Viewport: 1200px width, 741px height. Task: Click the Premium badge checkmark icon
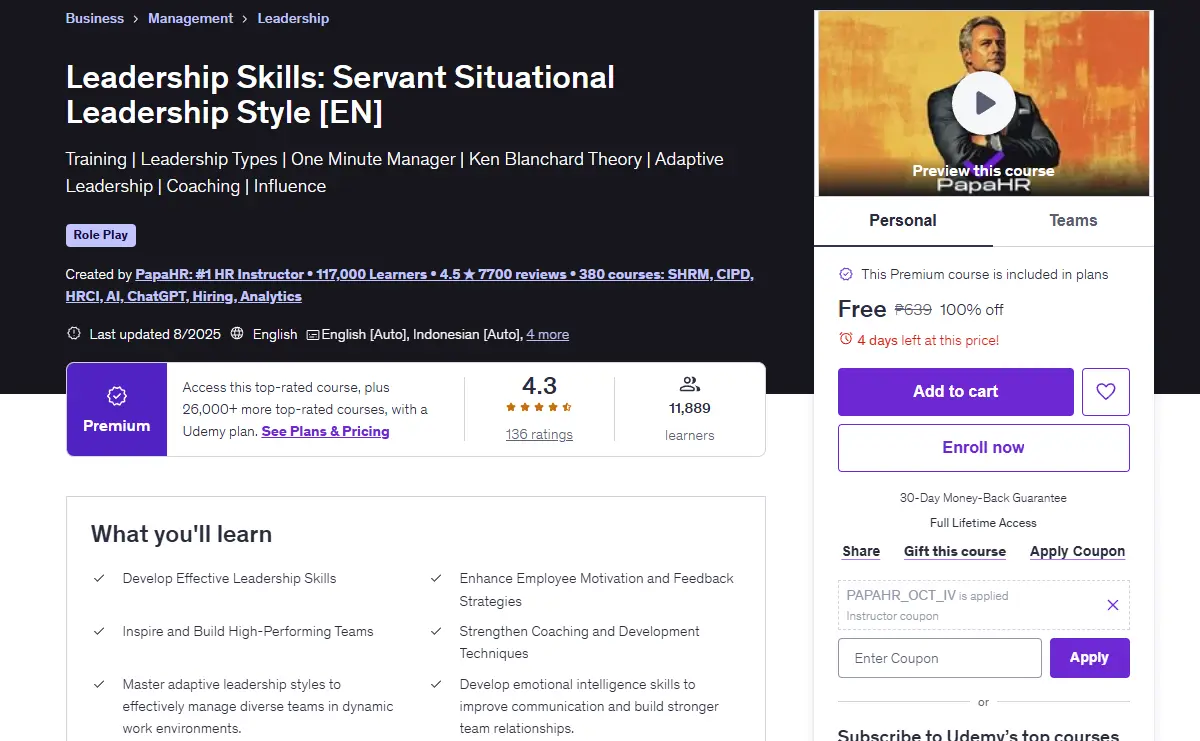click(x=117, y=396)
